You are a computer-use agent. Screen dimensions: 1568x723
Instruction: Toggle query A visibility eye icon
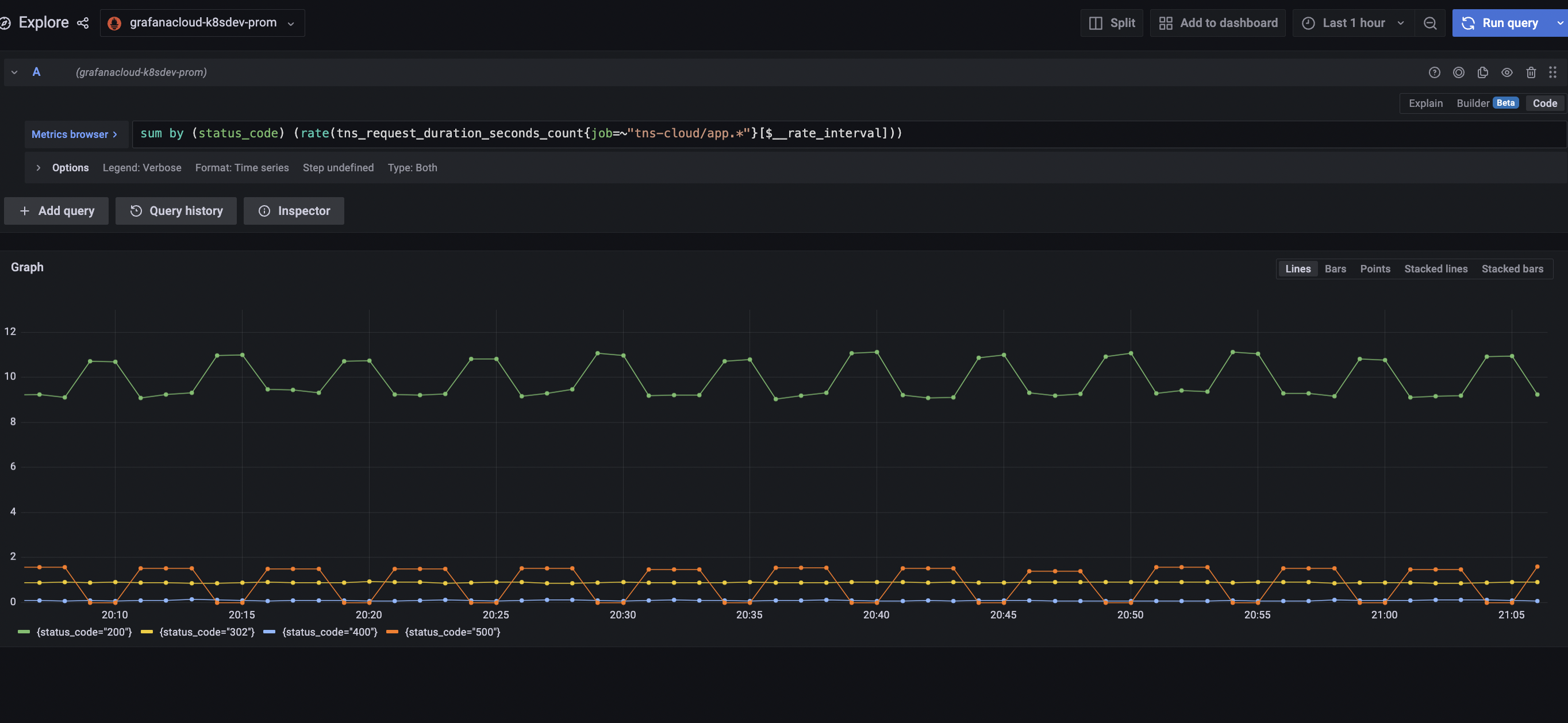[x=1506, y=72]
